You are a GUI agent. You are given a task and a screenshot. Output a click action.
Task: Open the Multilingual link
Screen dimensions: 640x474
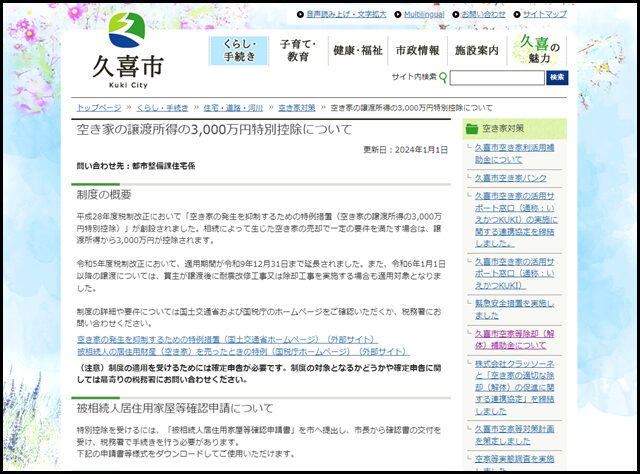point(424,14)
